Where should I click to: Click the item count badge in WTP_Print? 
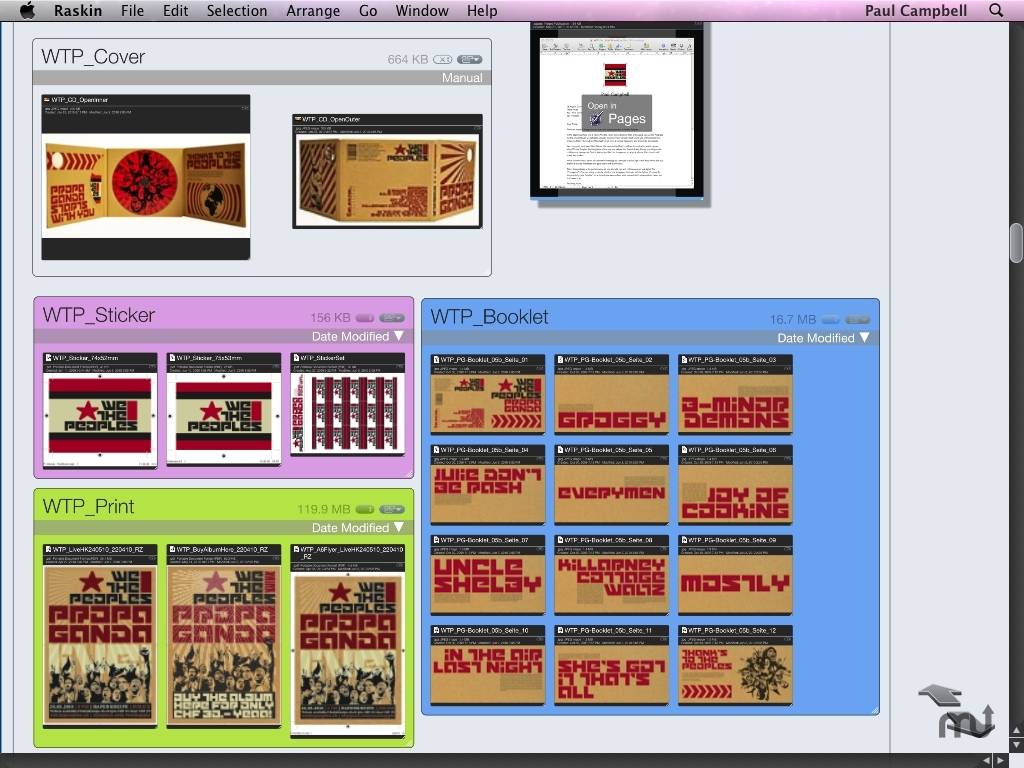point(364,509)
